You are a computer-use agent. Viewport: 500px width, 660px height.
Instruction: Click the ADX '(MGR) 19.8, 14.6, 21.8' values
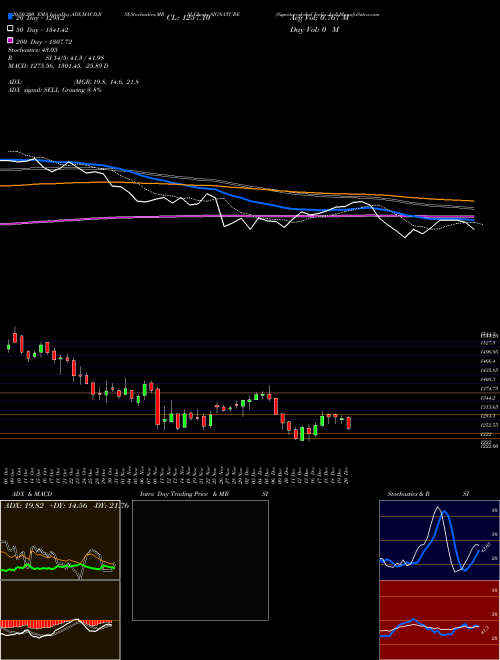(x=106, y=82)
